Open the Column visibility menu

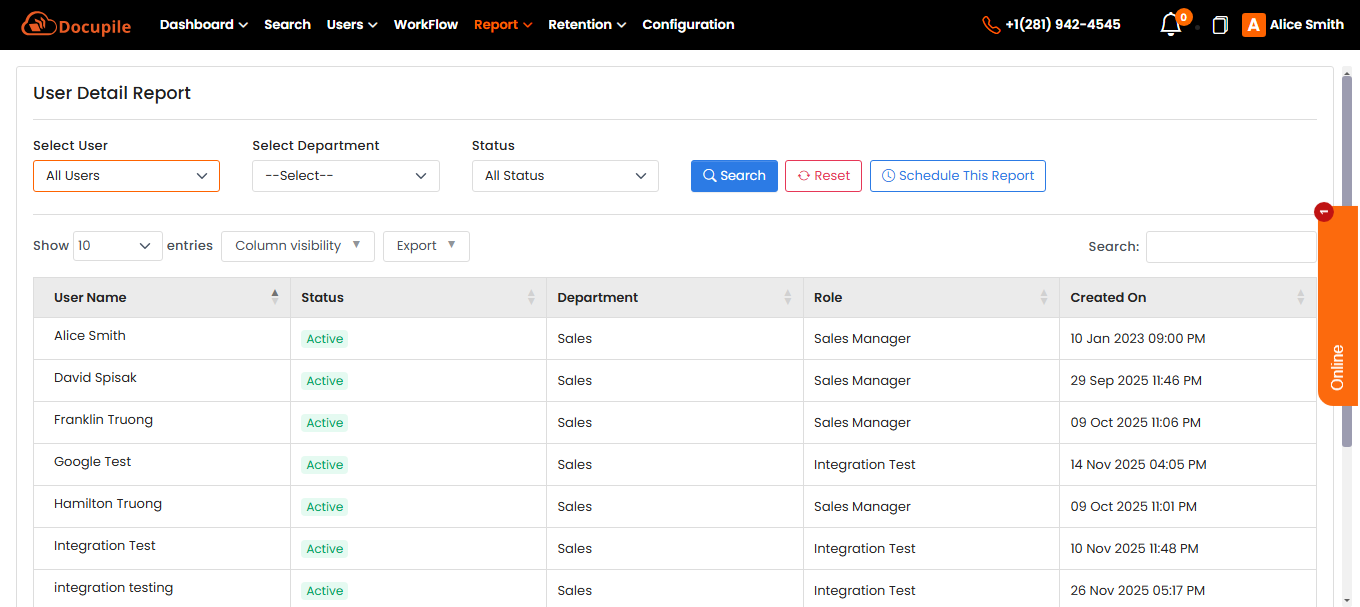pyautogui.click(x=297, y=246)
